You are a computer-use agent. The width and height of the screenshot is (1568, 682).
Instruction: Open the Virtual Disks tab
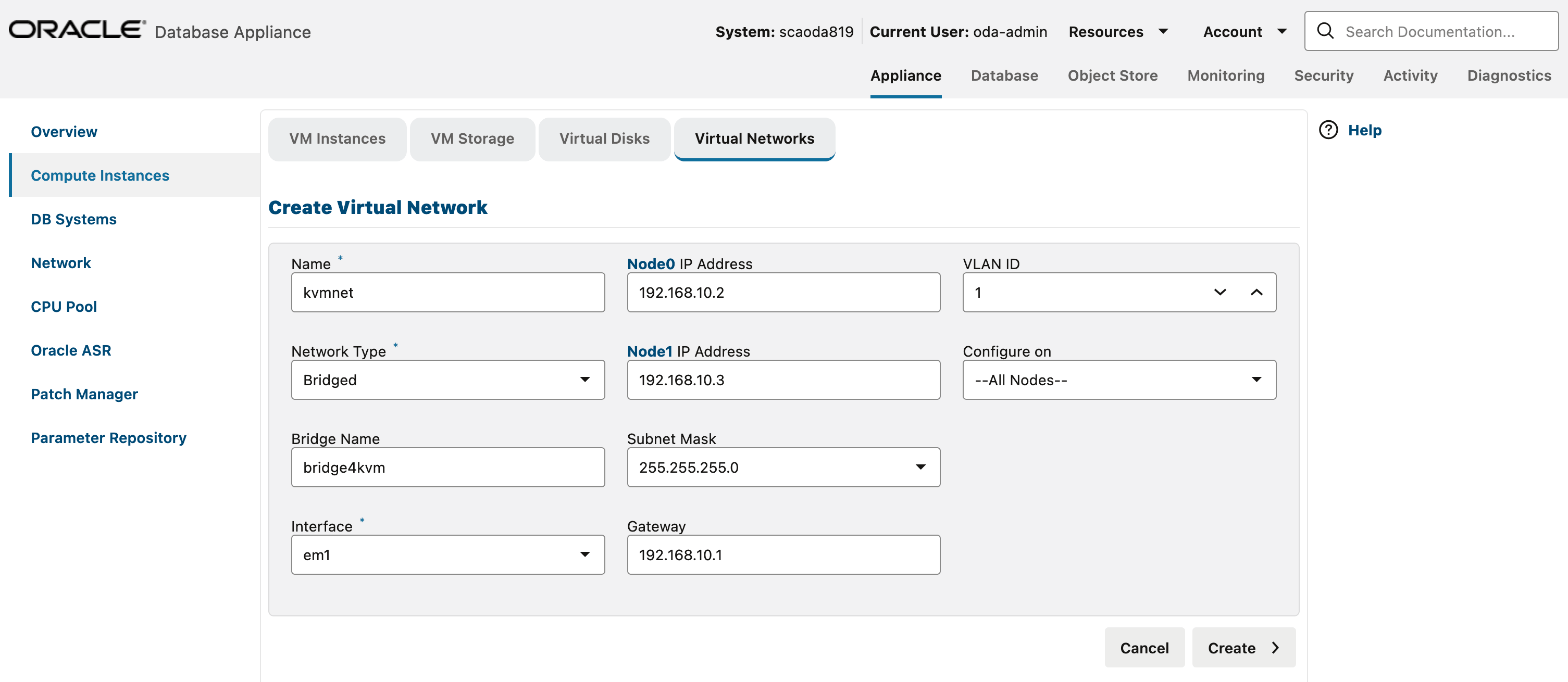coord(604,138)
